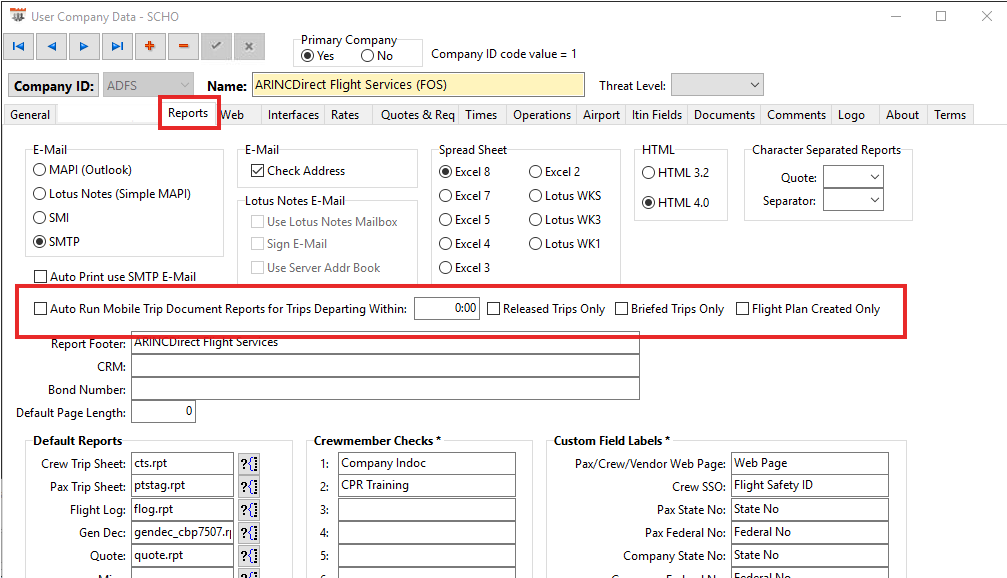Delete record with the minus icon

tap(184, 46)
